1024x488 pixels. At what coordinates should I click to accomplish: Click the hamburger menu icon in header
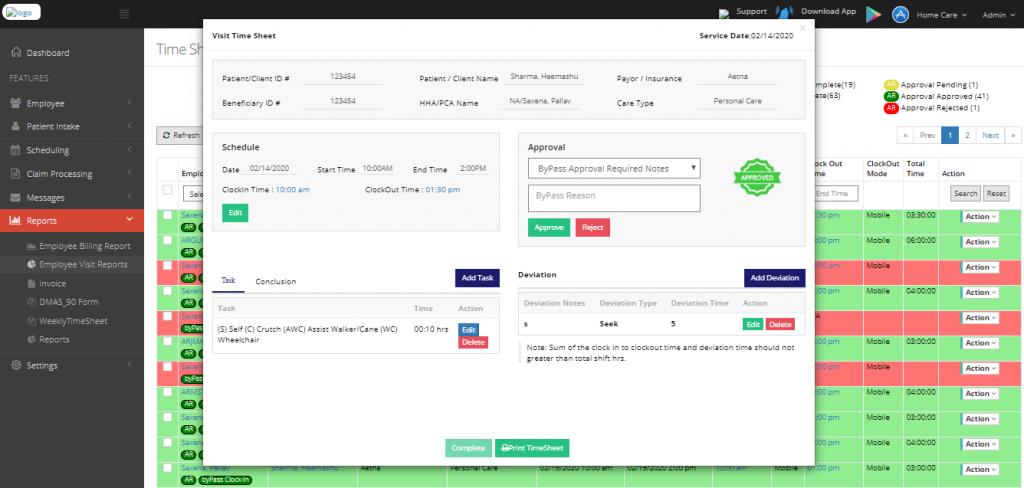[x=124, y=14]
